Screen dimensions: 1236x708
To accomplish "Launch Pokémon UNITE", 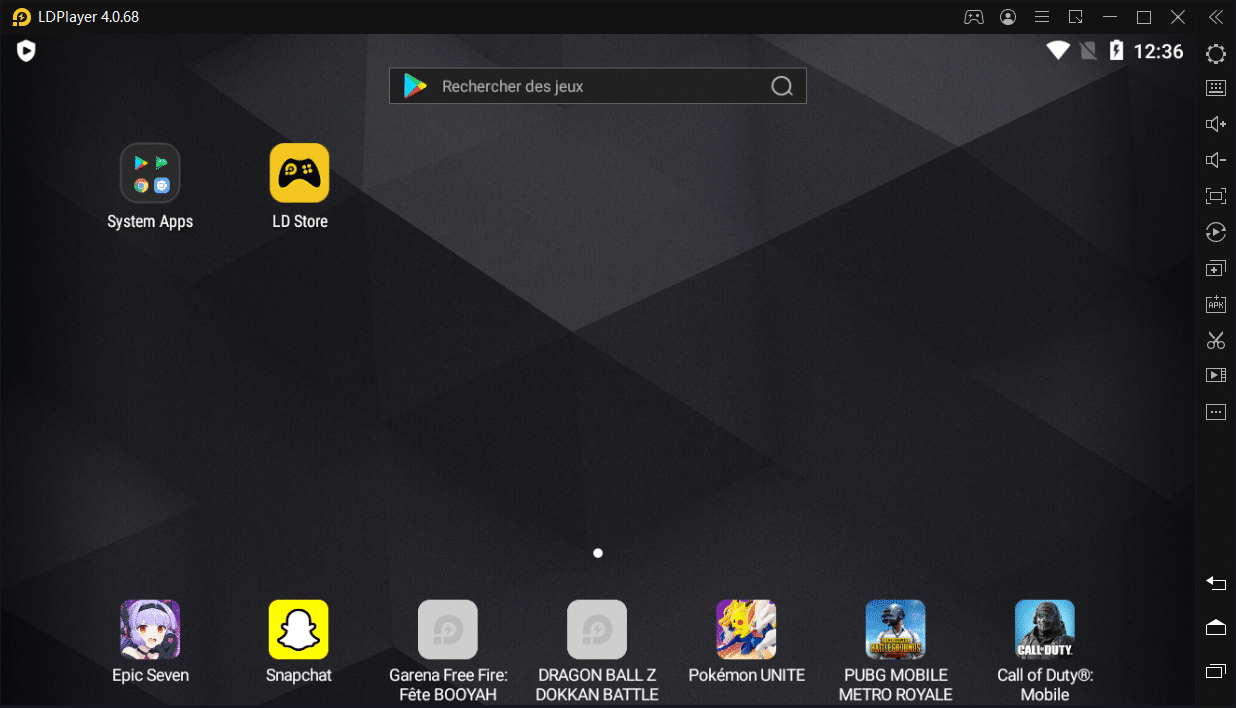I will pos(746,629).
